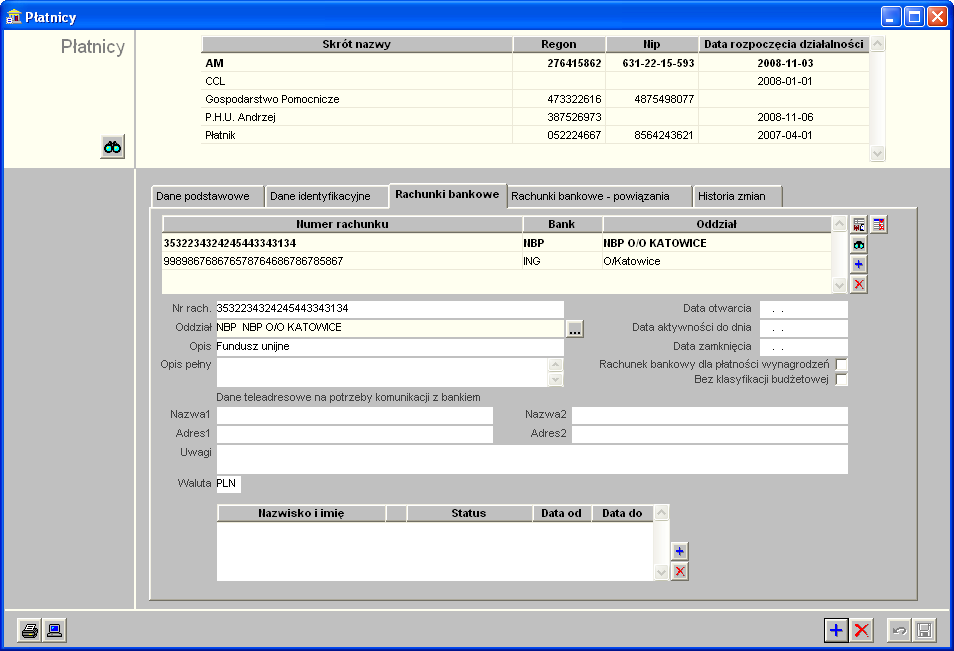Delete payer with bottom red X button

click(x=861, y=630)
